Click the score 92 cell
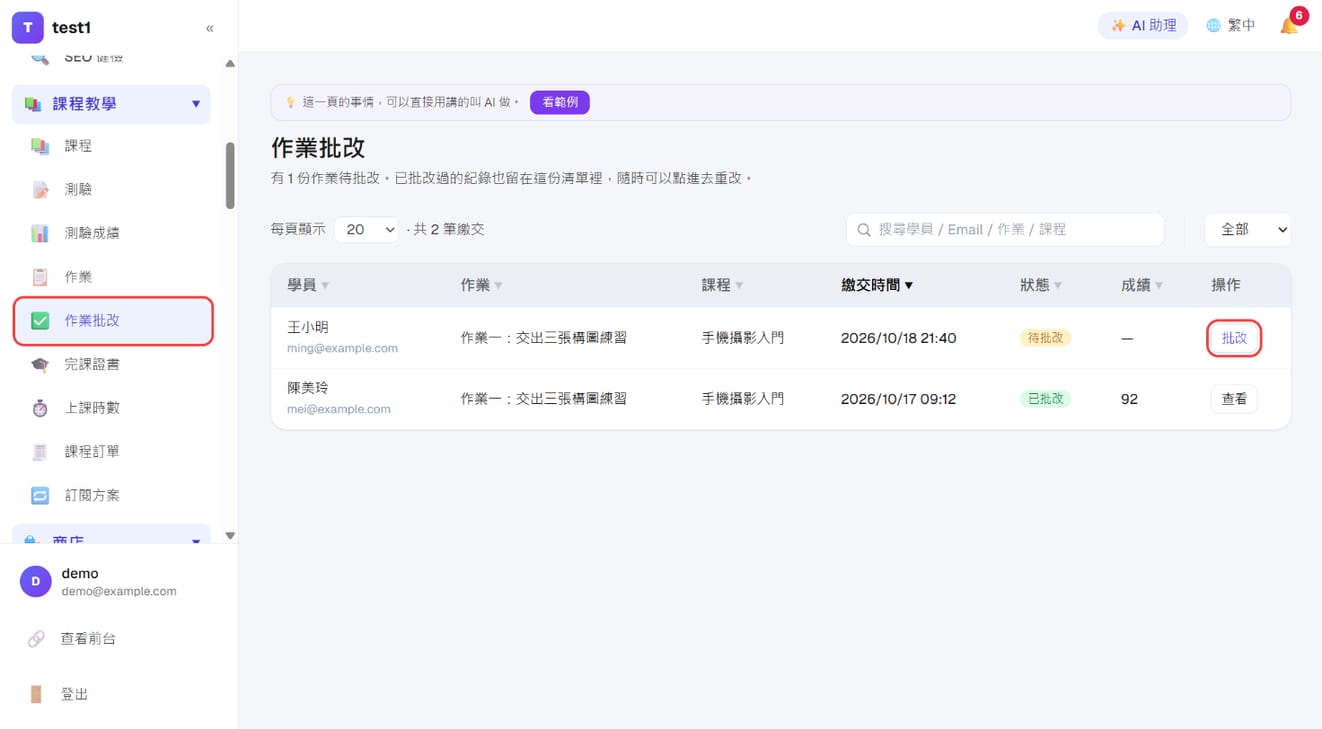This screenshot has height=729, width=1322. click(x=1129, y=399)
